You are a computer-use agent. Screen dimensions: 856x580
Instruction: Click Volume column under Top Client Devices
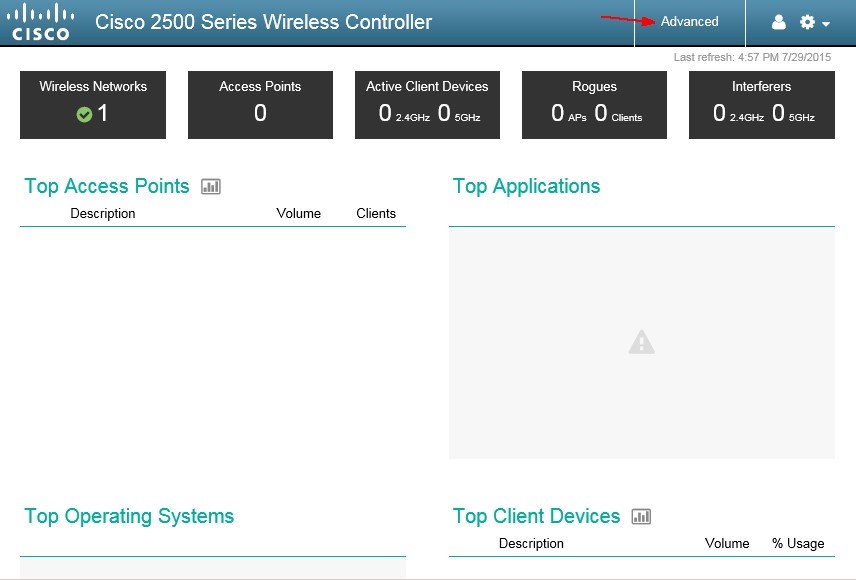click(x=727, y=543)
